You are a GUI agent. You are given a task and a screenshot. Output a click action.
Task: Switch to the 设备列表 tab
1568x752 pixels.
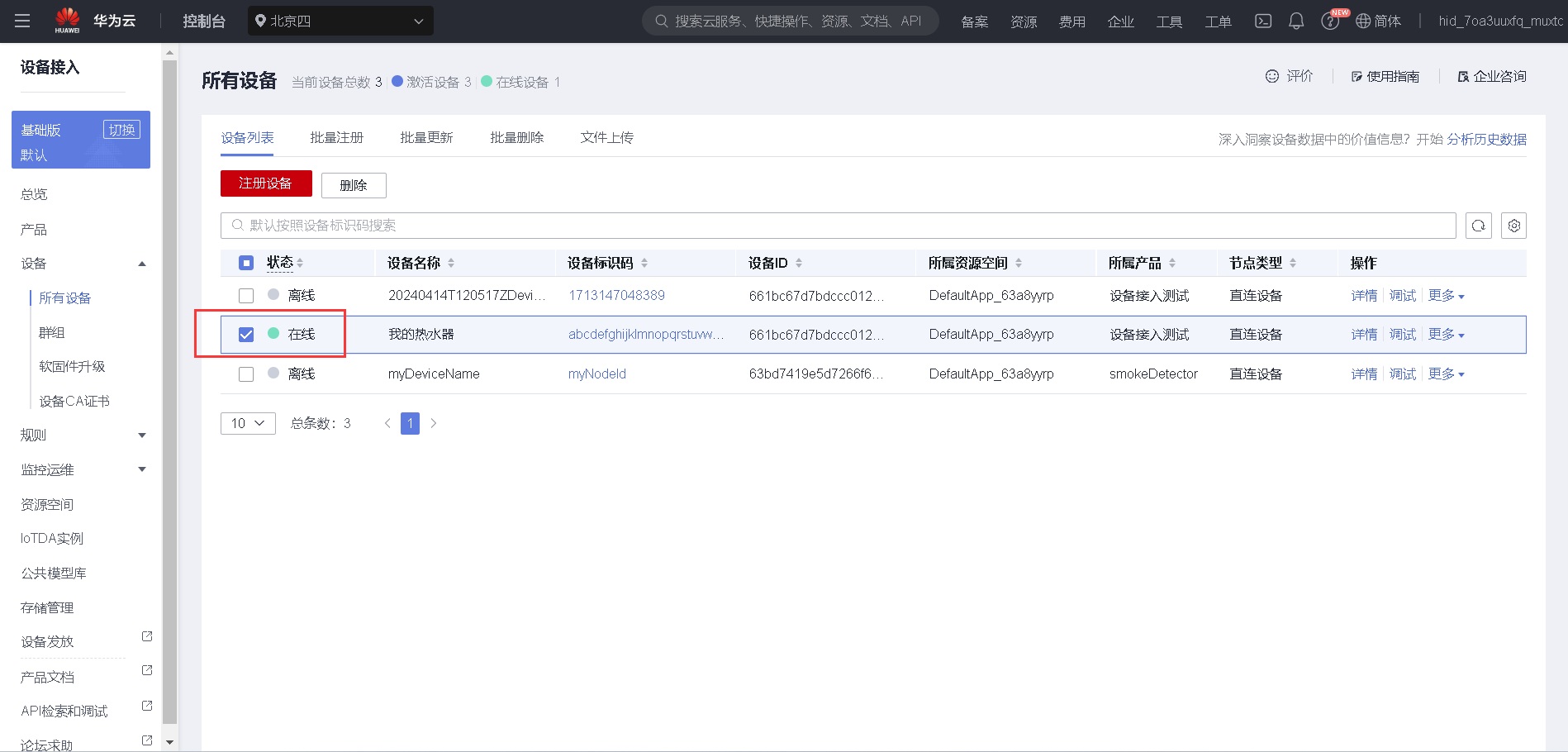tap(247, 138)
